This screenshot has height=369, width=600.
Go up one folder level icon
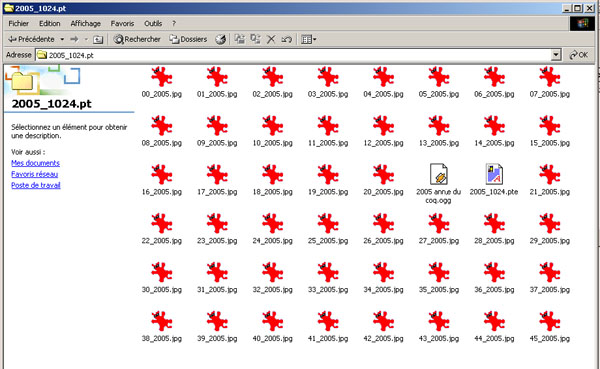[98, 39]
